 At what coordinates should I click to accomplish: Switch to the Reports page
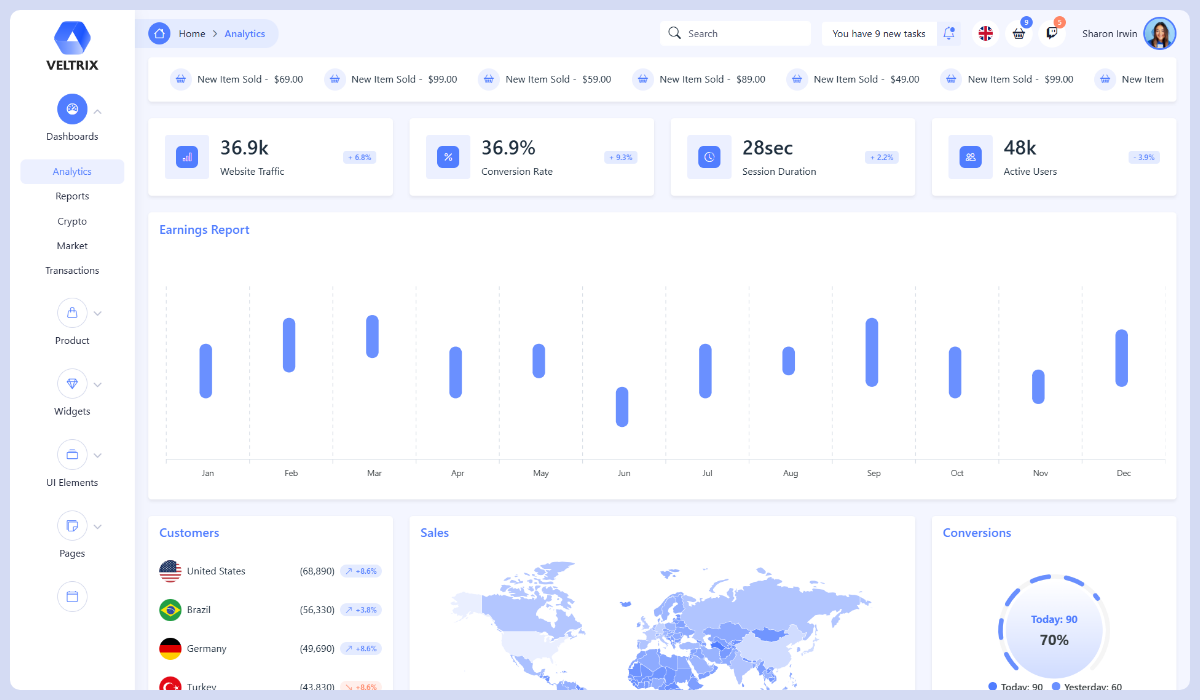point(72,196)
